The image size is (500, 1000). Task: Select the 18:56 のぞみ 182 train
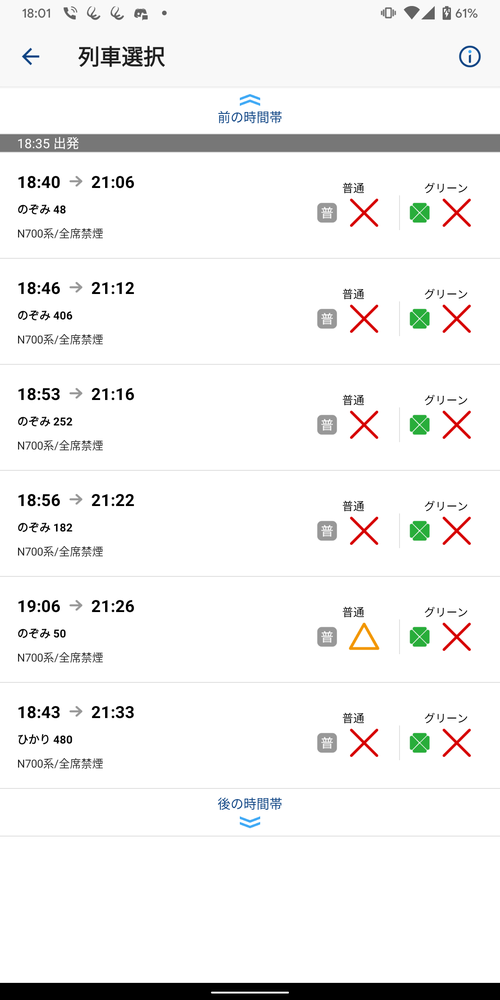(x=250, y=524)
